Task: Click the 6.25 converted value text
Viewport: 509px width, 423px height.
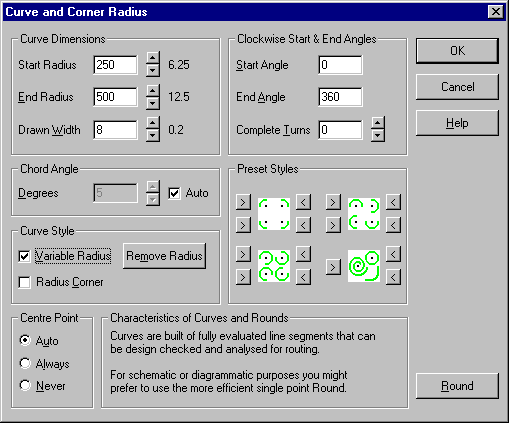Action: click(x=179, y=65)
